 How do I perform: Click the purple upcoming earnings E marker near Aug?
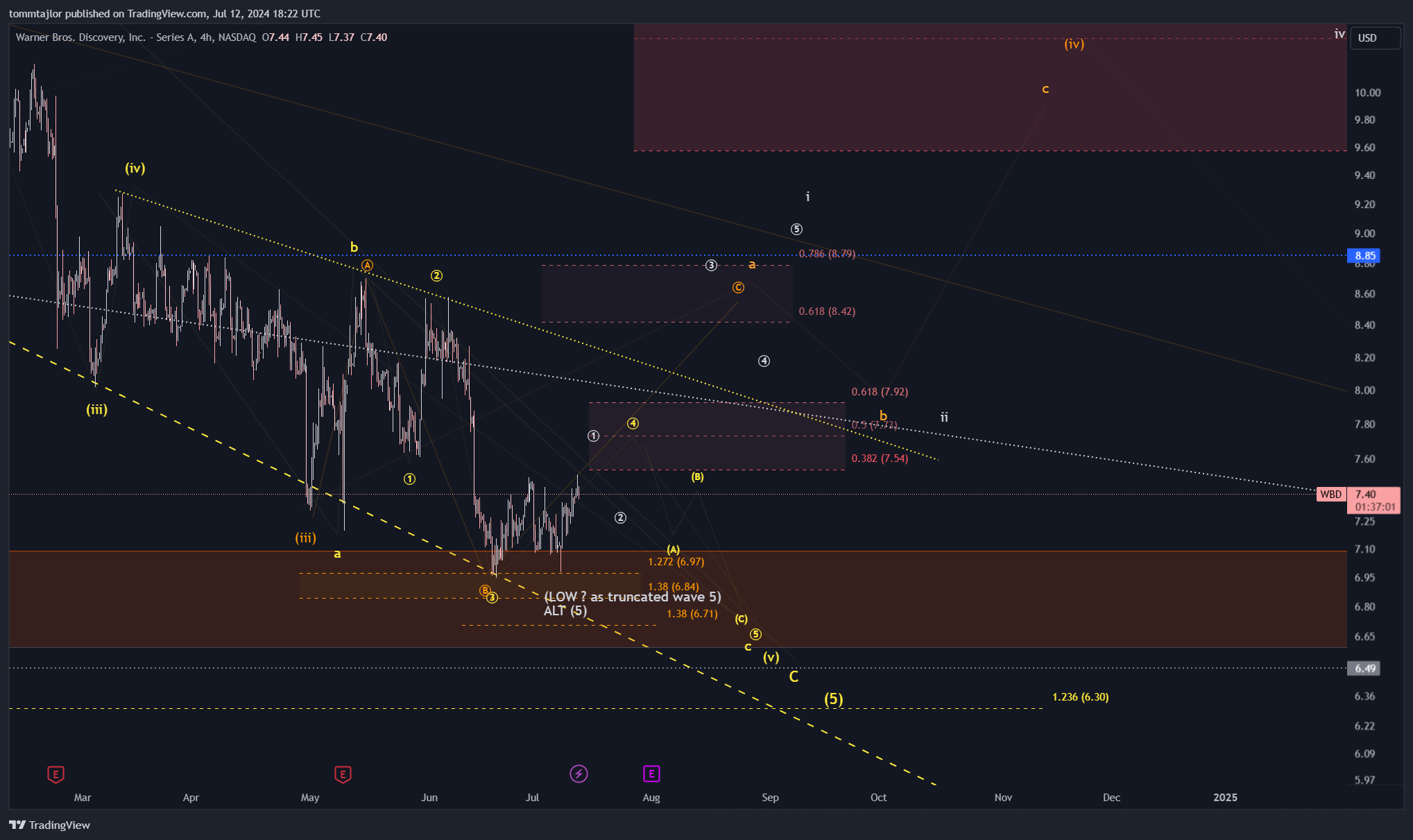(x=651, y=773)
